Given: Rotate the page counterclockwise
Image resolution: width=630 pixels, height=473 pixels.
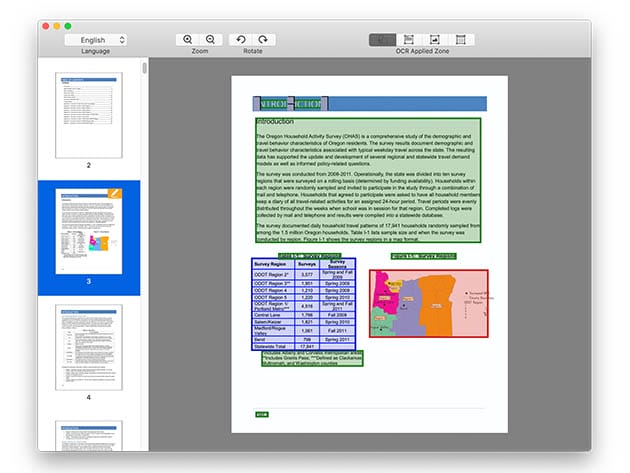Looking at the screenshot, I should click(240, 39).
